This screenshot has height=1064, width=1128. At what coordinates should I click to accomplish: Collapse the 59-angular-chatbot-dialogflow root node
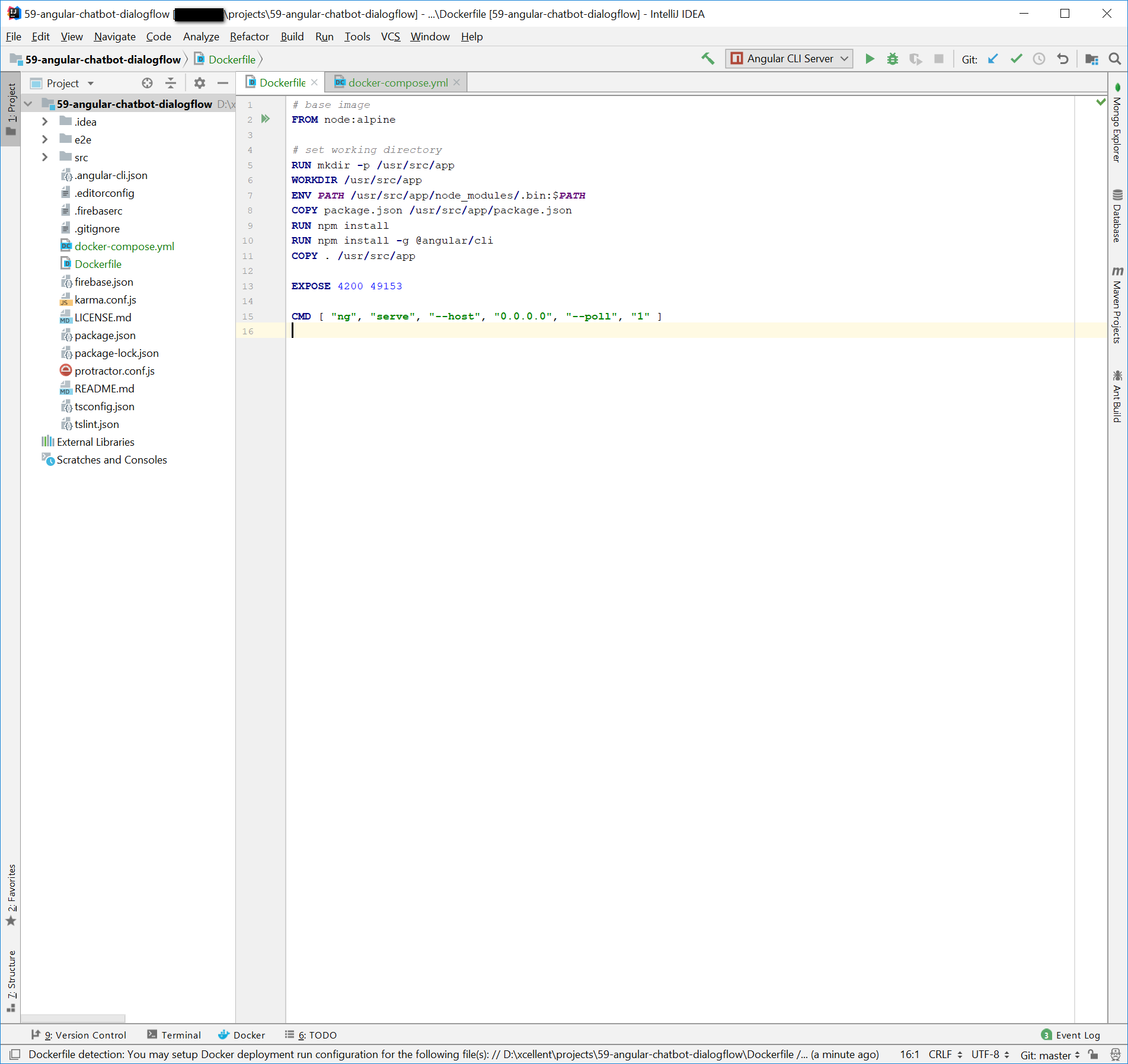pos(28,104)
